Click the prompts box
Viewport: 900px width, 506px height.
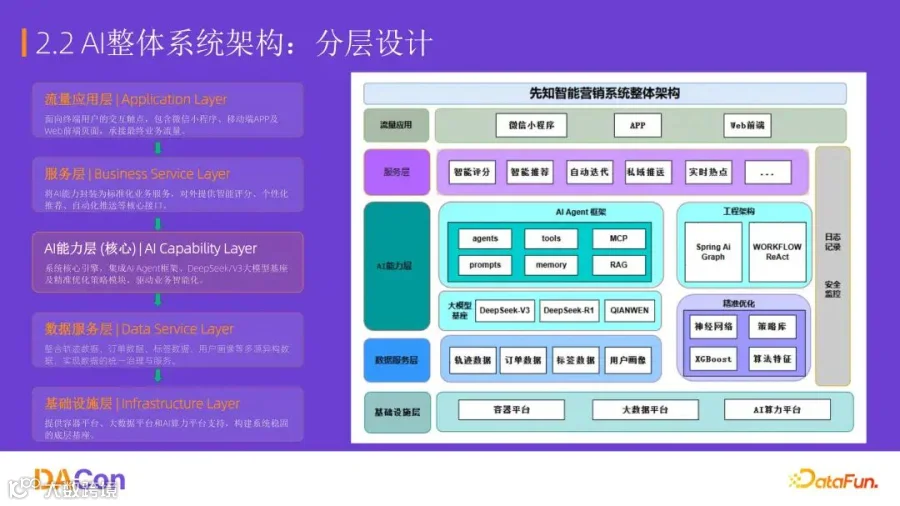(x=485, y=265)
